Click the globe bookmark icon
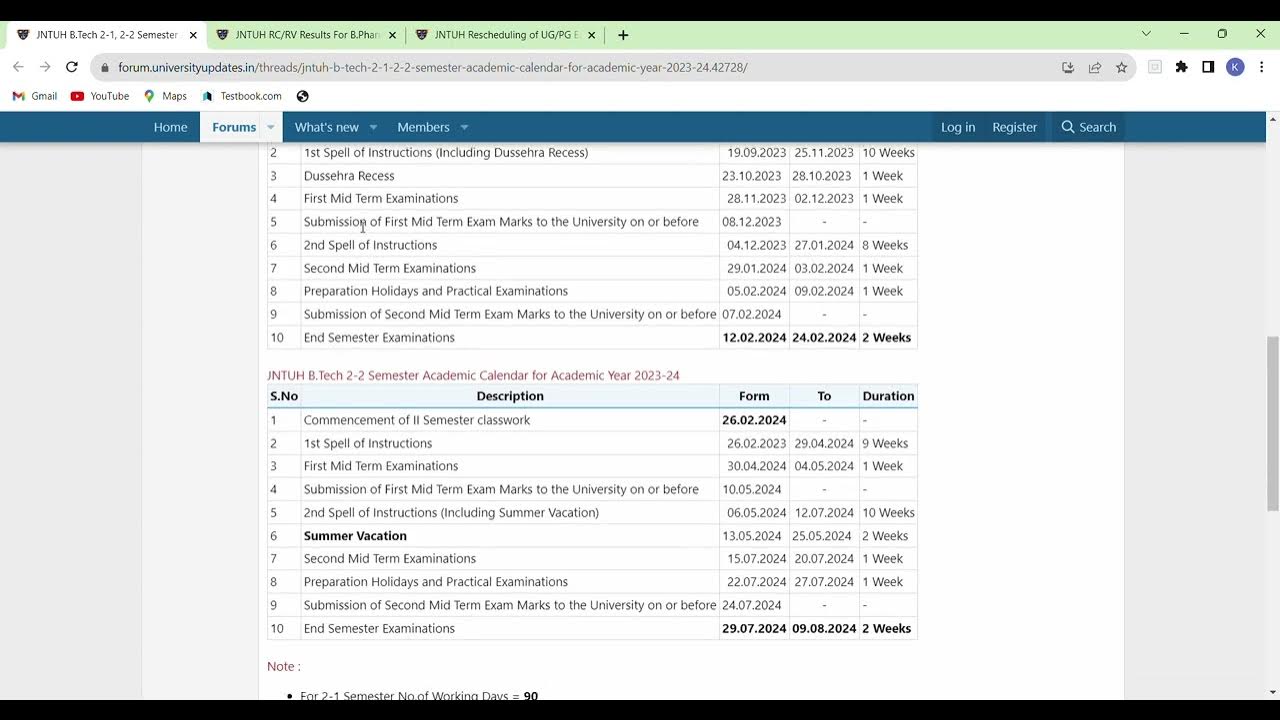1280x720 pixels. click(x=303, y=96)
